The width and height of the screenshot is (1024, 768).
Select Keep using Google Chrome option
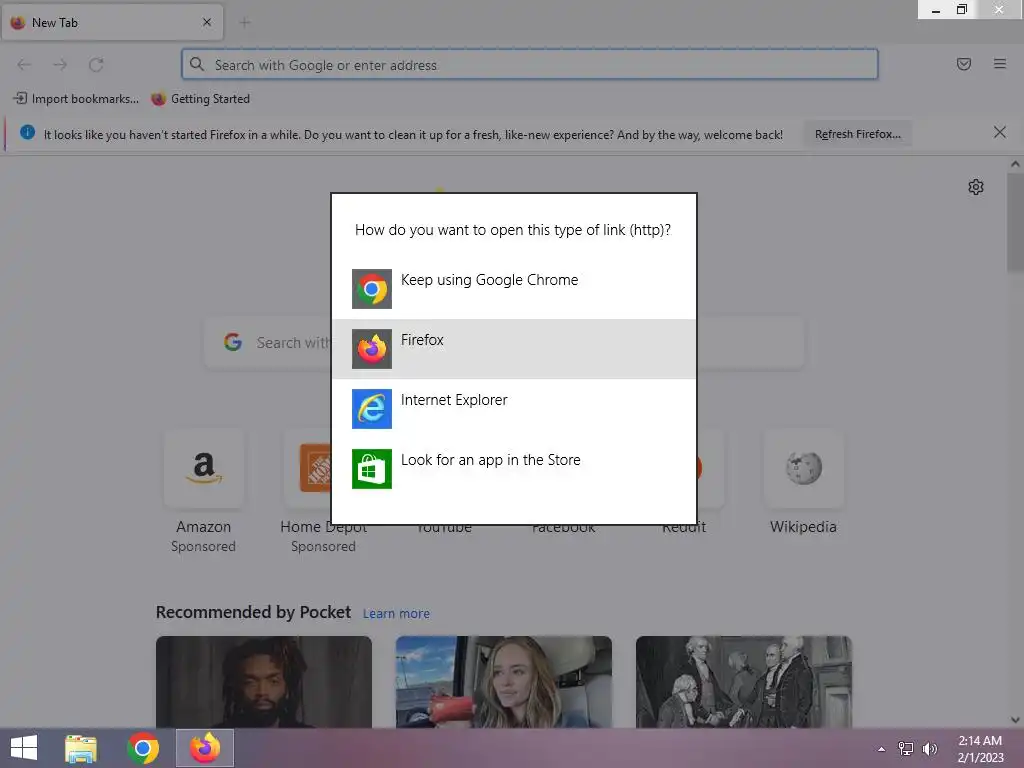514,289
